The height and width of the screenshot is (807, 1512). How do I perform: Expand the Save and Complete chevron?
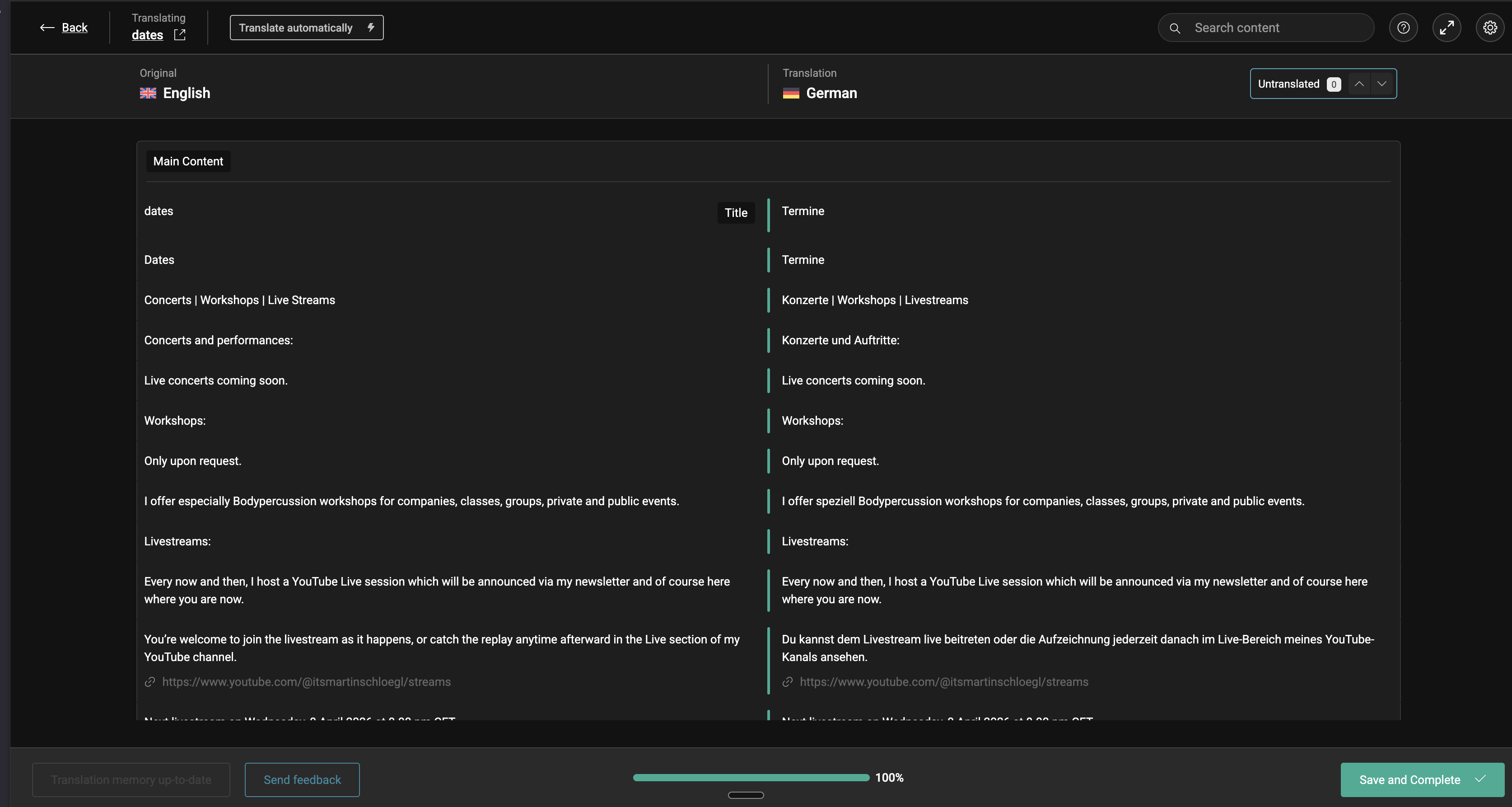1480,779
